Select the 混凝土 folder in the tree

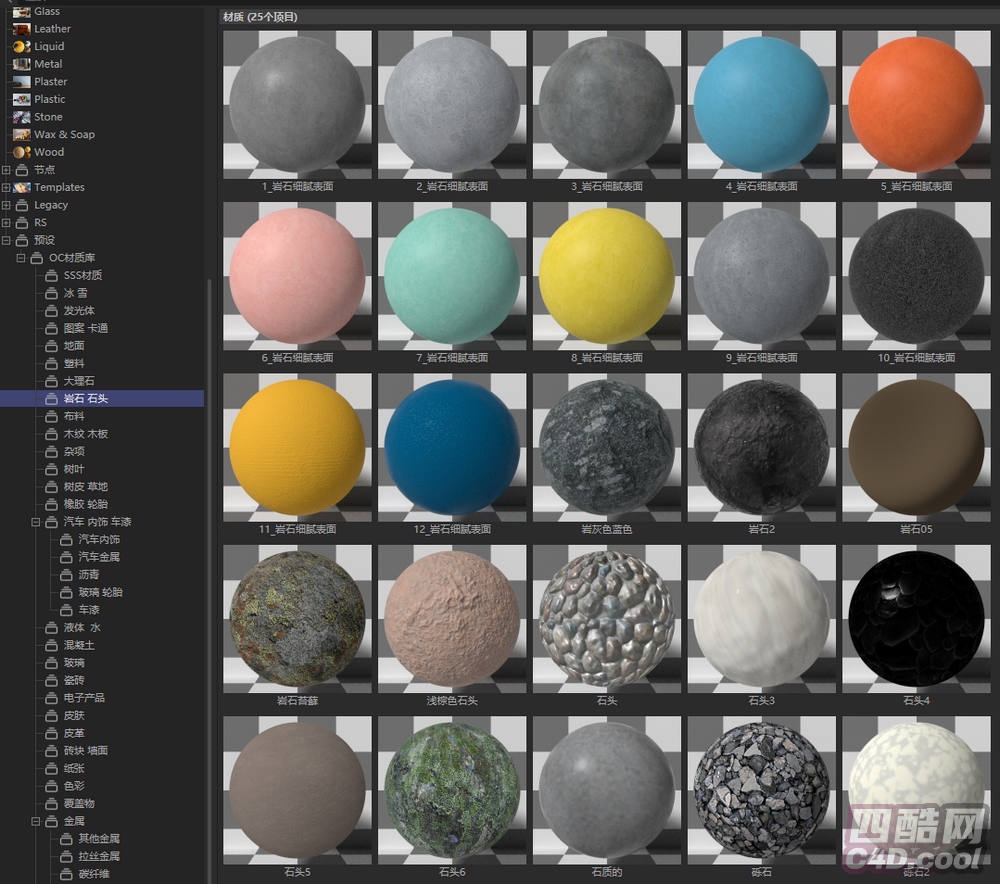coord(79,645)
